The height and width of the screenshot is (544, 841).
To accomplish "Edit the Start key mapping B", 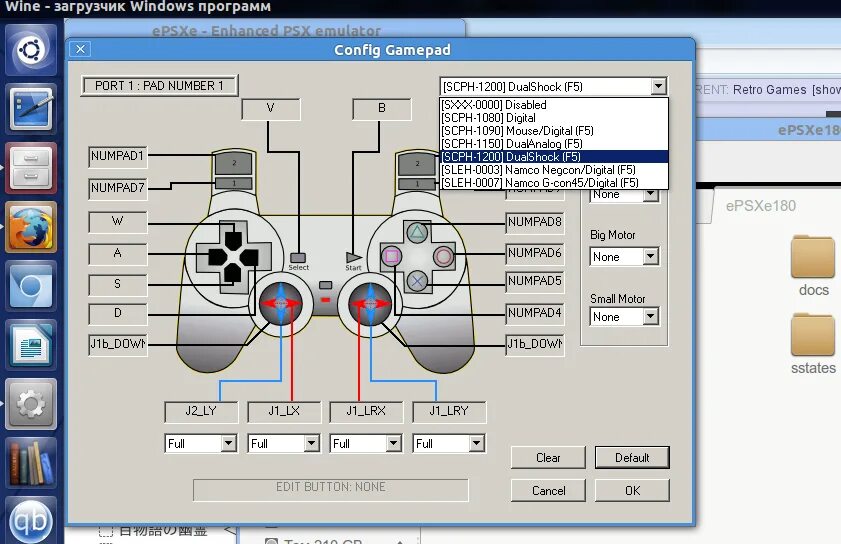I will (382, 108).
